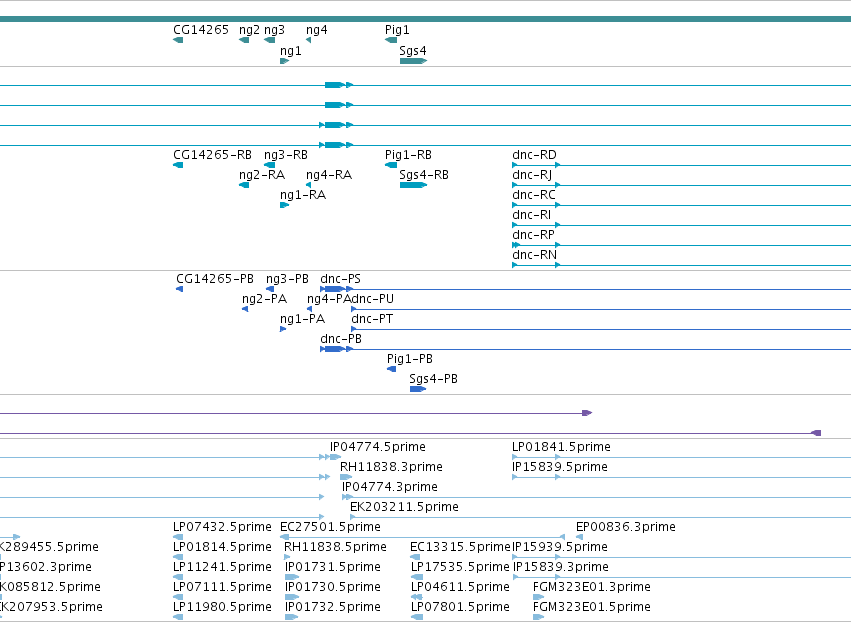Select transcript CG14265-RB label
This screenshot has height=622, width=851.
(212, 155)
